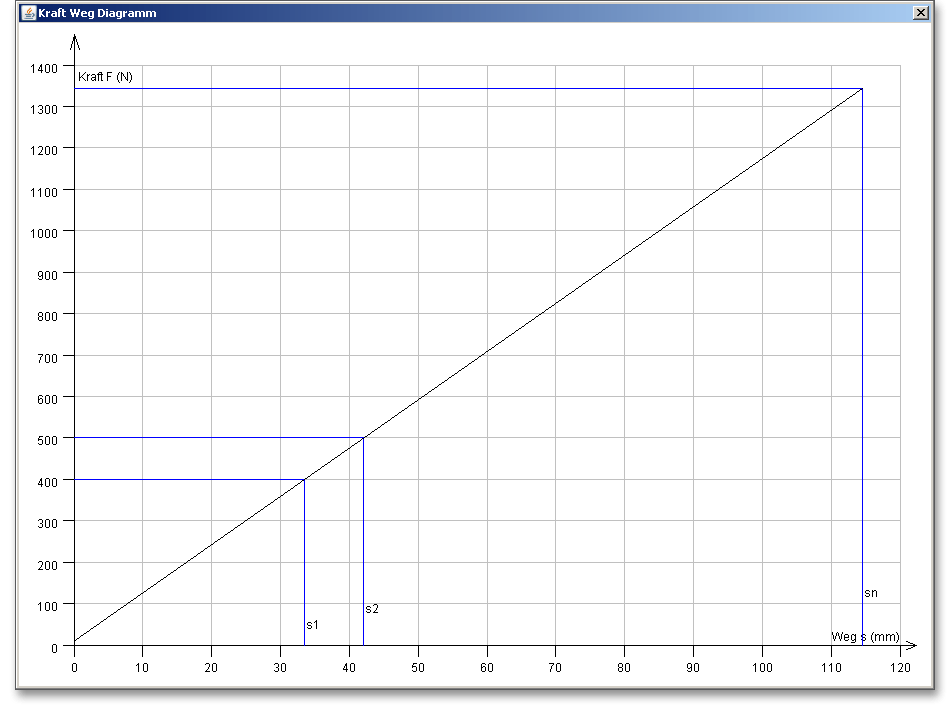
Task: Select the 'Weg s (mm)' axis label
Action: [865, 637]
